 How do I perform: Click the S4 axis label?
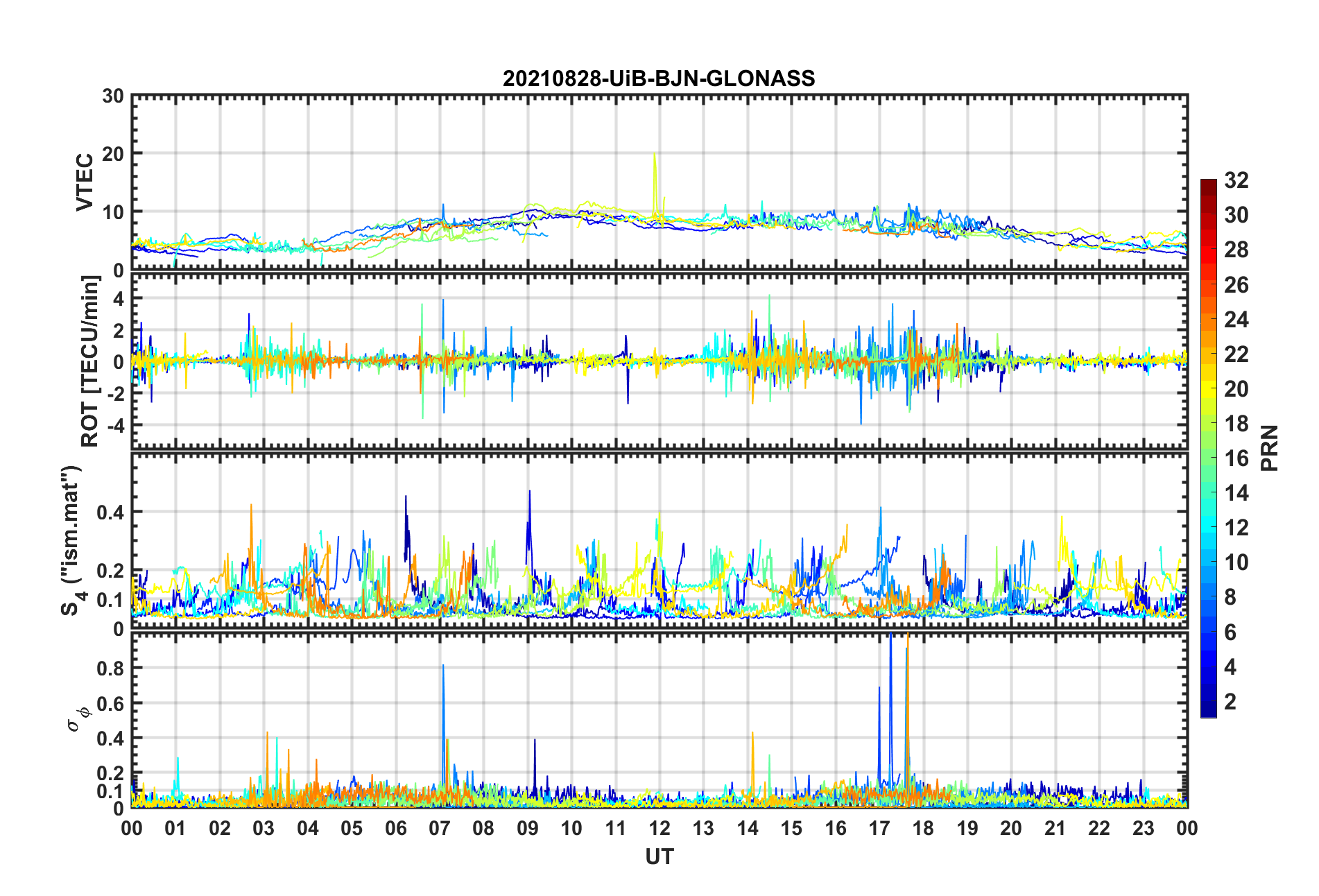71,540
